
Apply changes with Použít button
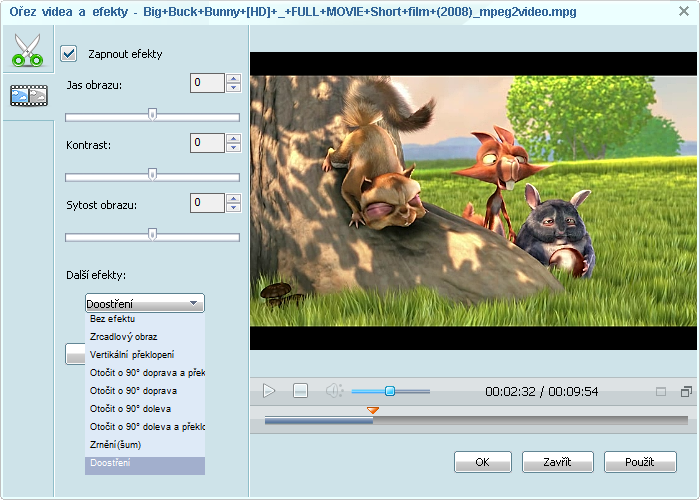pyautogui.click(x=640, y=462)
